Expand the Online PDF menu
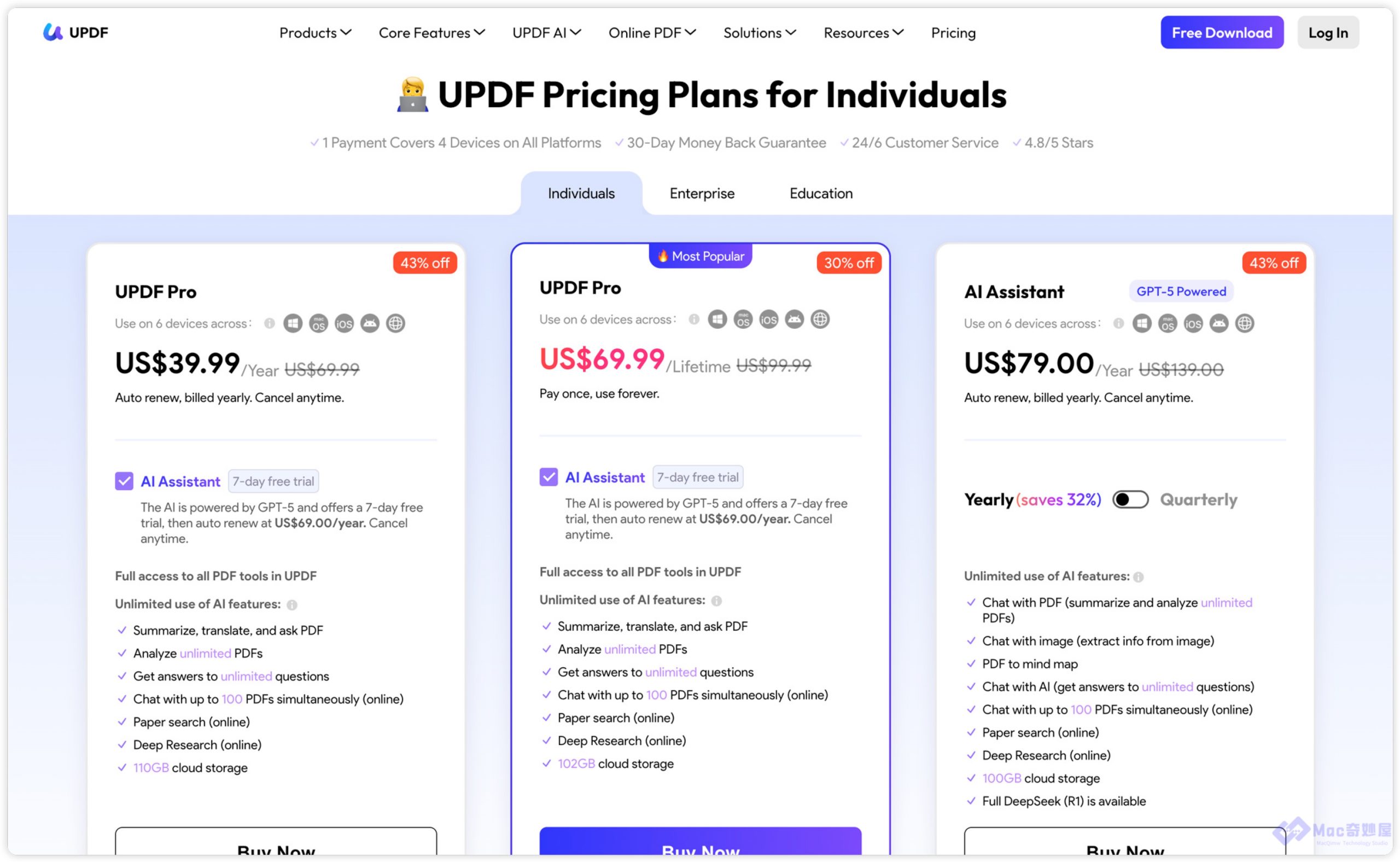Screen dimensions: 1400x862 coord(651,33)
